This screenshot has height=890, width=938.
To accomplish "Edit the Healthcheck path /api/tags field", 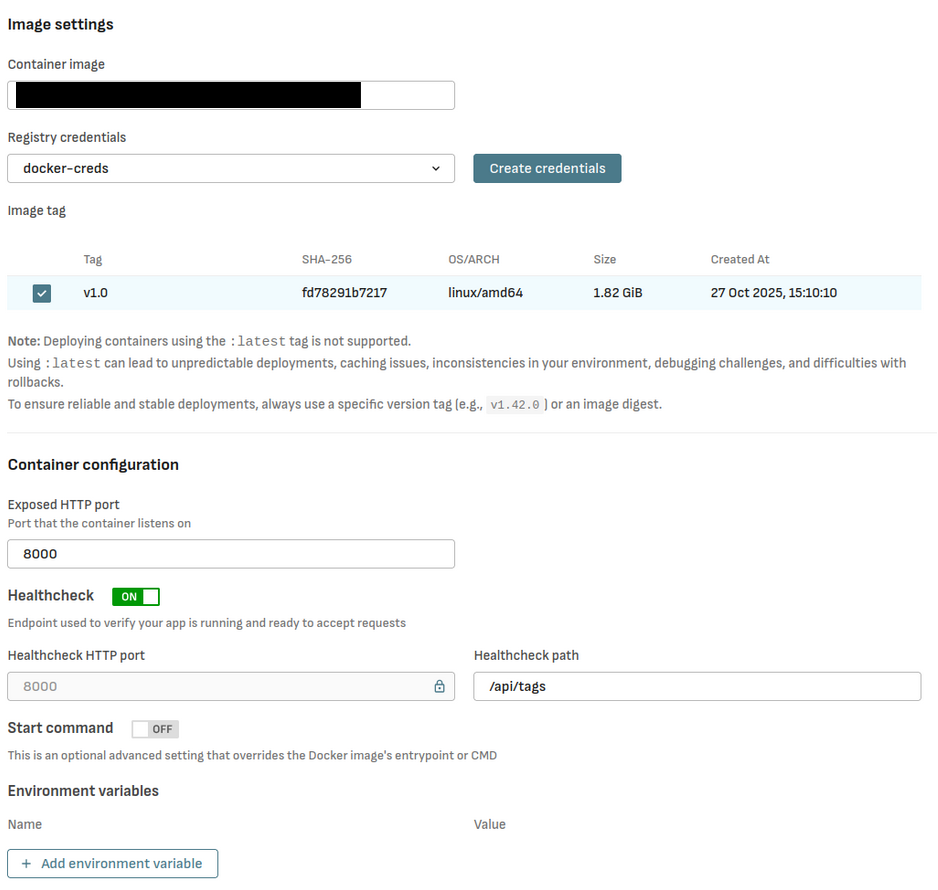I will 696,687.
